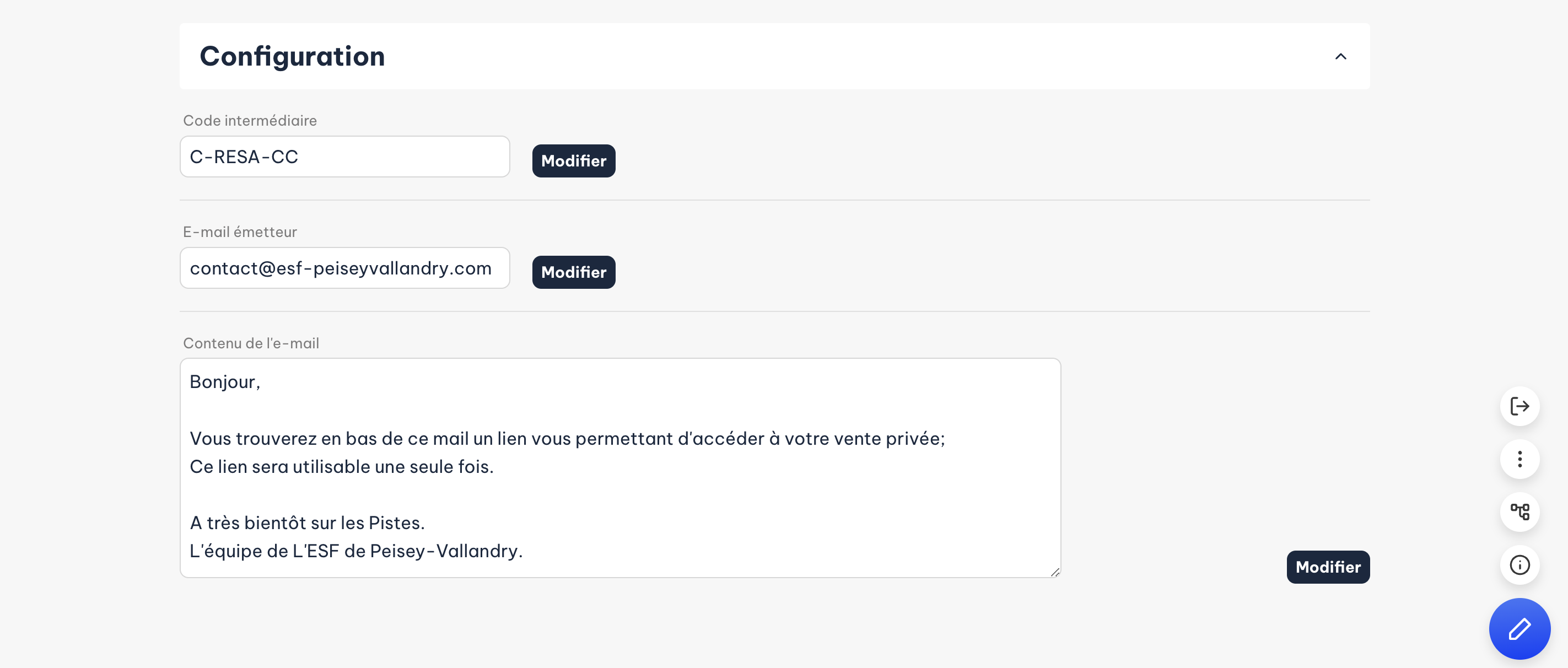Click the Configuration heading title
Image resolution: width=1568 pixels, height=668 pixels.
pyautogui.click(x=292, y=57)
